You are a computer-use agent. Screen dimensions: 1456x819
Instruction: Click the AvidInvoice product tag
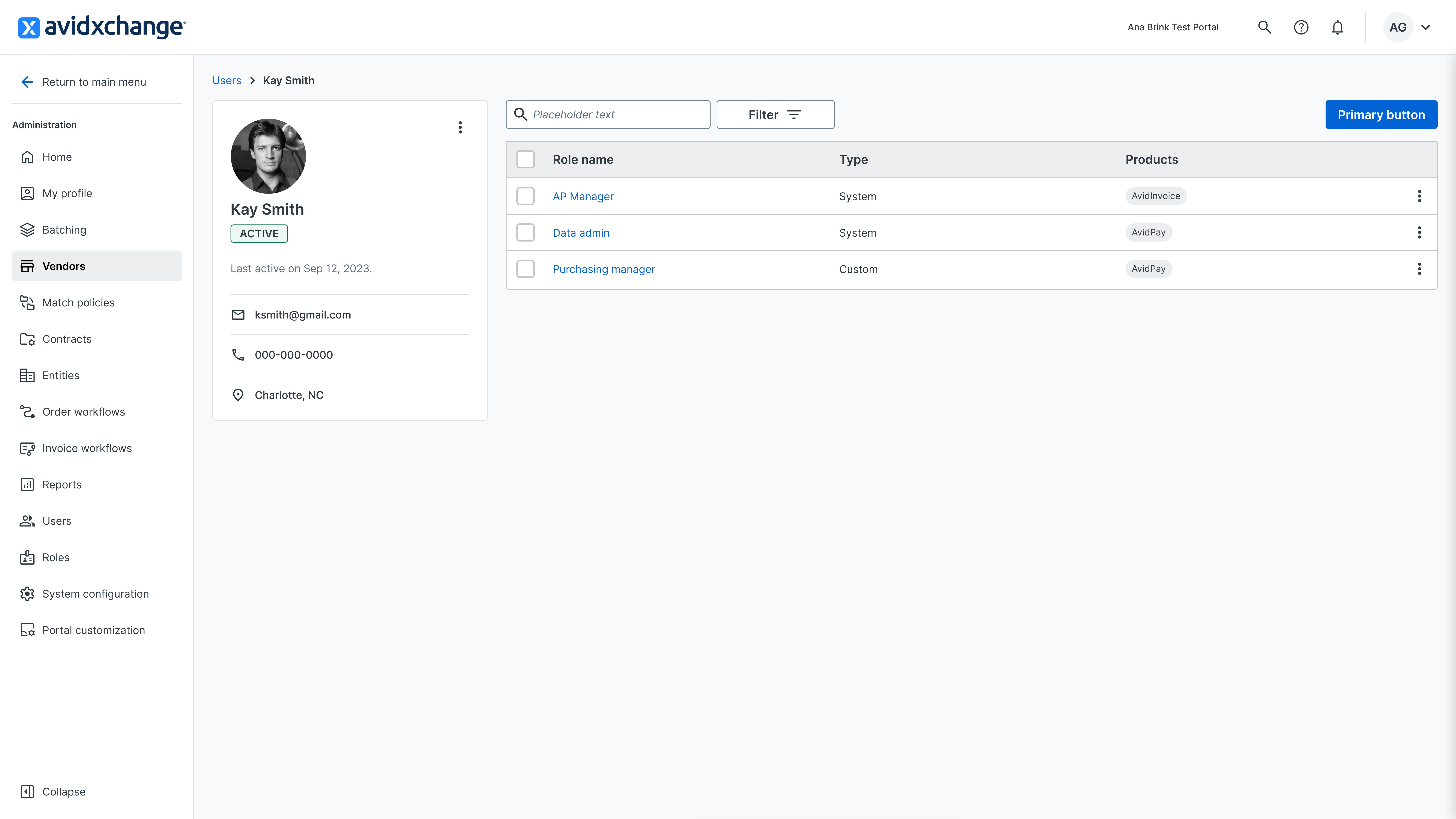pyautogui.click(x=1156, y=196)
